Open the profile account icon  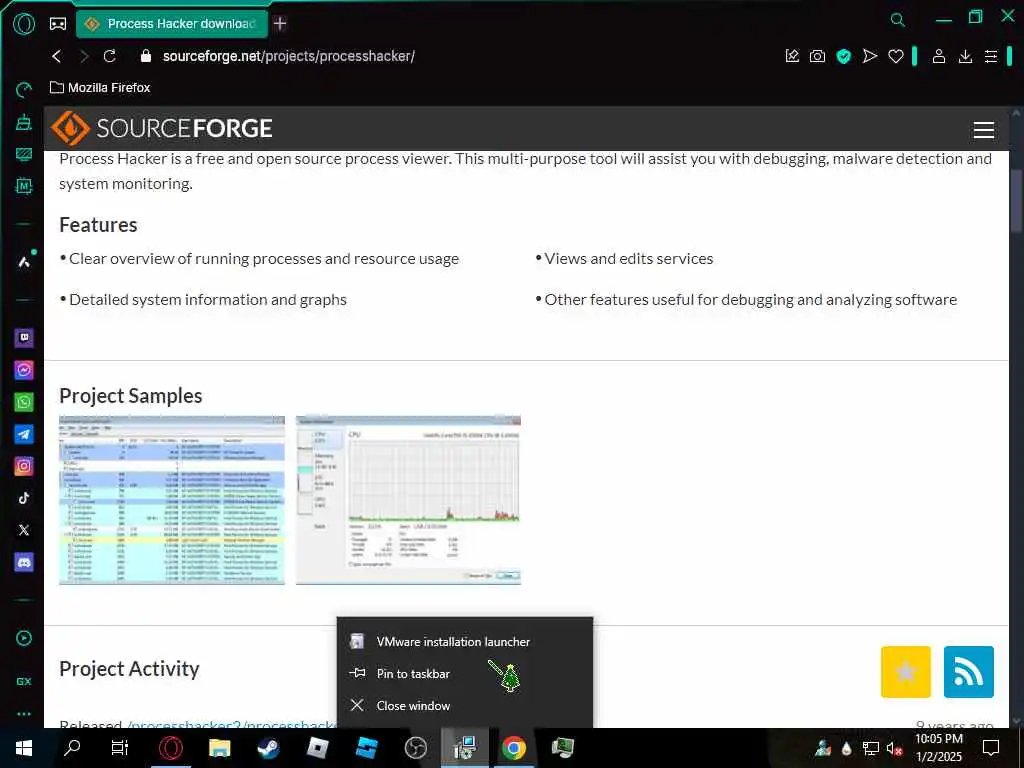point(938,56)
